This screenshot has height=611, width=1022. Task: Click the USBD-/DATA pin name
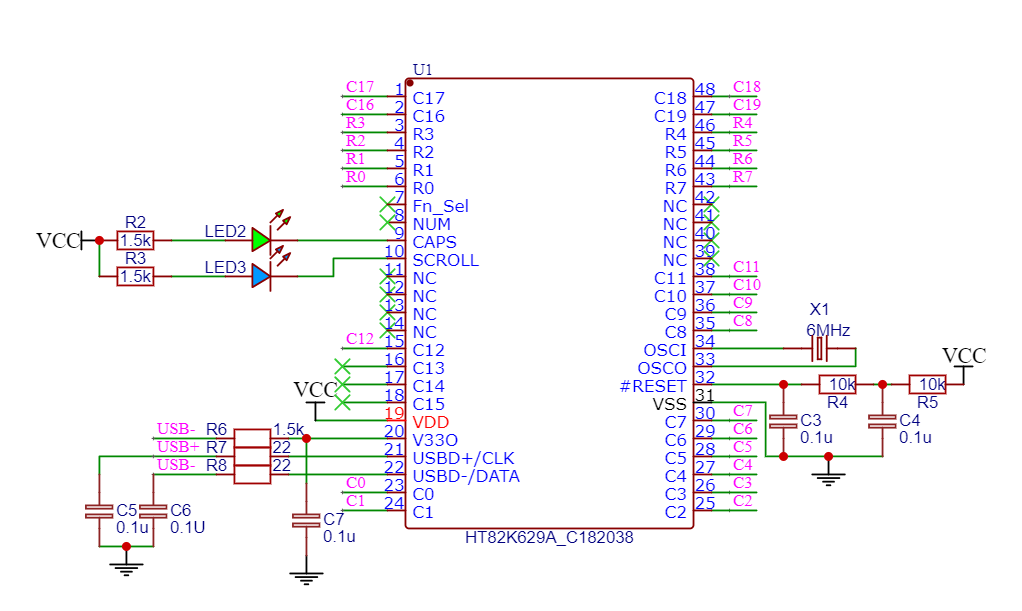[466, 476]
